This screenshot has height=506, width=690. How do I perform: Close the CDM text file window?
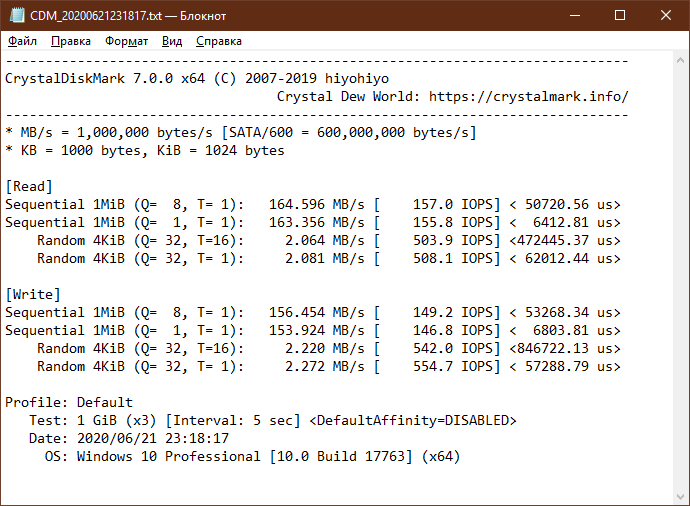[666, 15]
